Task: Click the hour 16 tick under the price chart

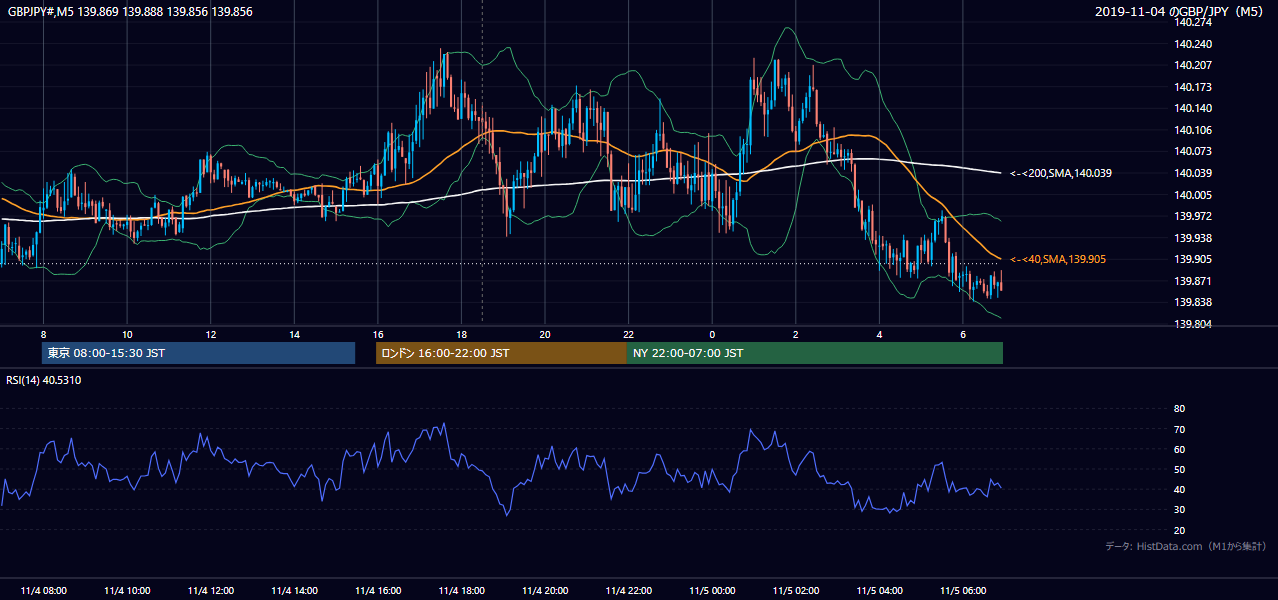Action: tap(378, 334)
